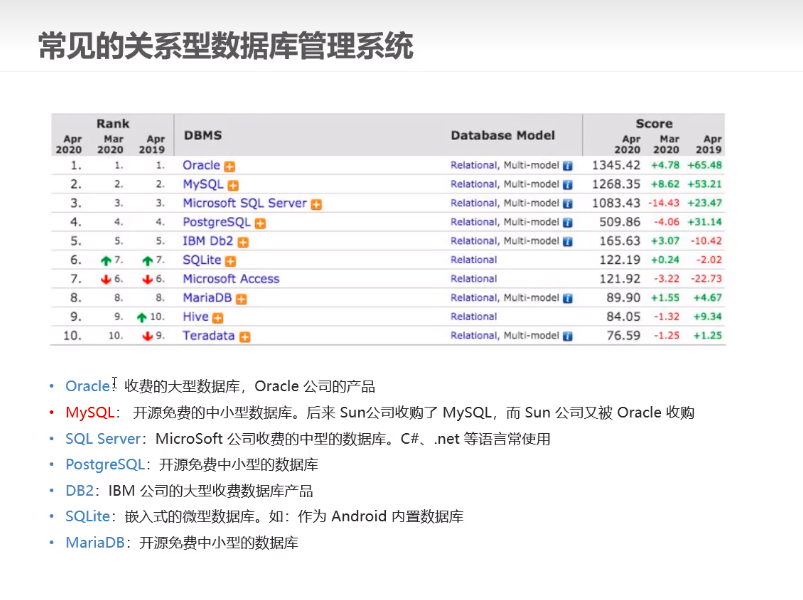The height and width of the screenshot is (600, 803).
Task: Click the green up arrow in SQLite Apr 2019 rank
Action: tap(147, 261)
